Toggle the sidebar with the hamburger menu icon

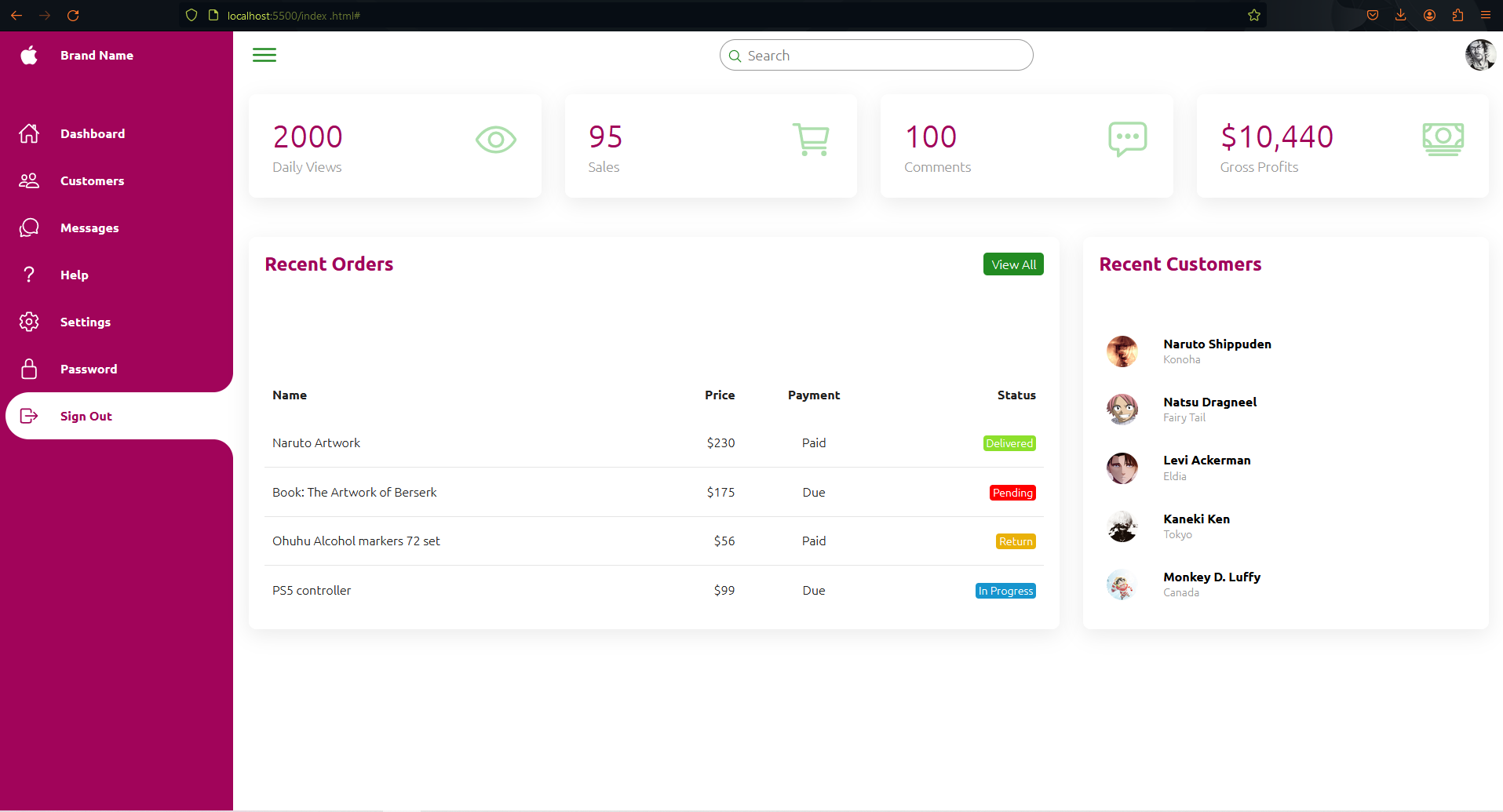[x=264, y=55]
